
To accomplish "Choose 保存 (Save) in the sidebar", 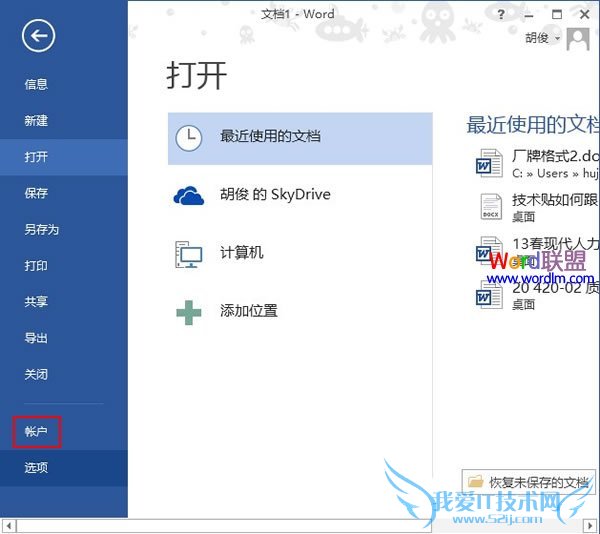I will coord(64,193).
